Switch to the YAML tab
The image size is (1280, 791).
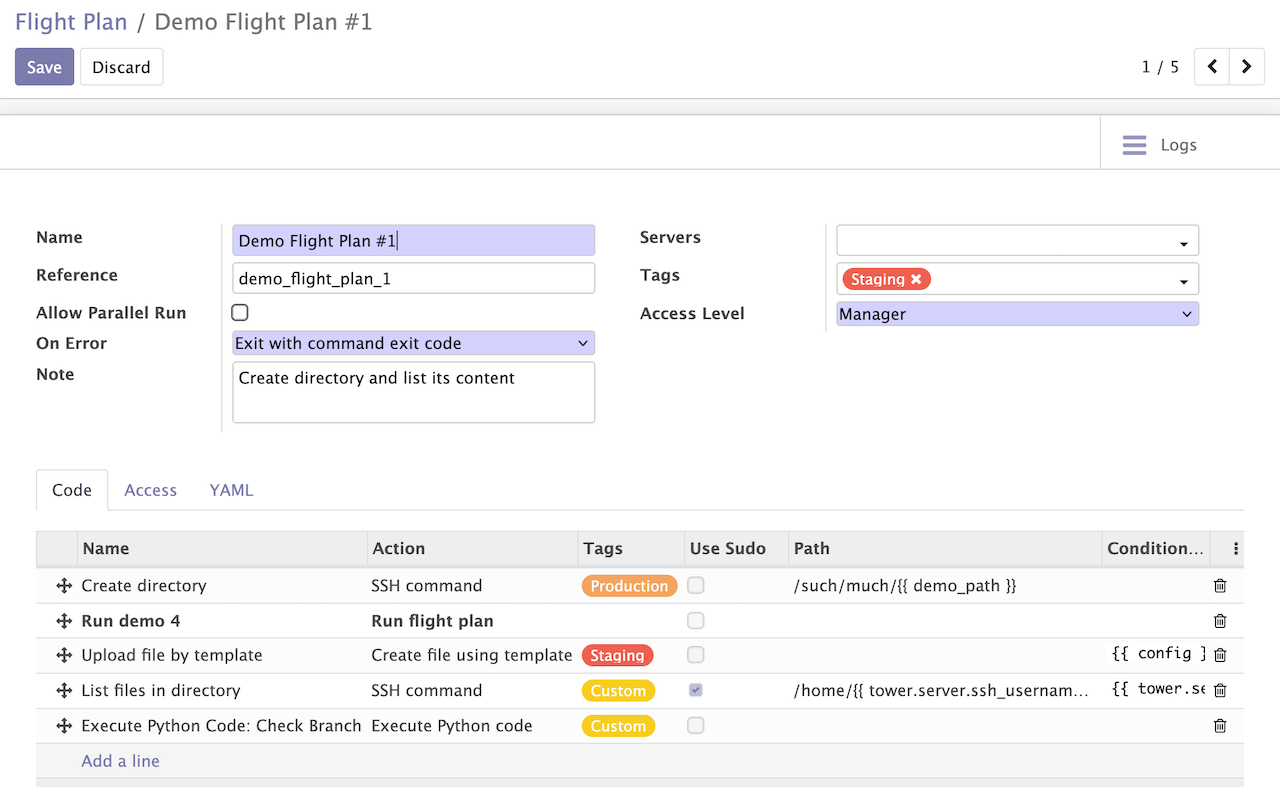(231, 490)
